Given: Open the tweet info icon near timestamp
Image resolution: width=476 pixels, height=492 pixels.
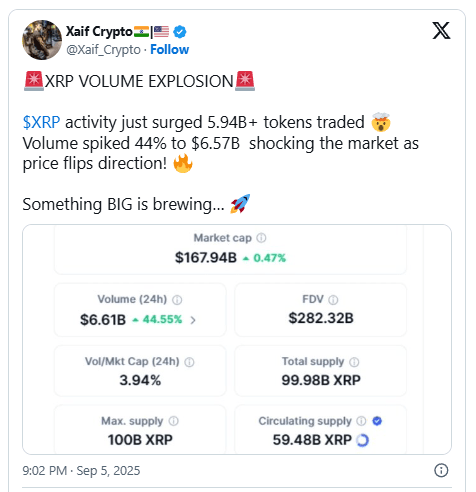Looking at the screenshot, I should click(x=441, y=470).
